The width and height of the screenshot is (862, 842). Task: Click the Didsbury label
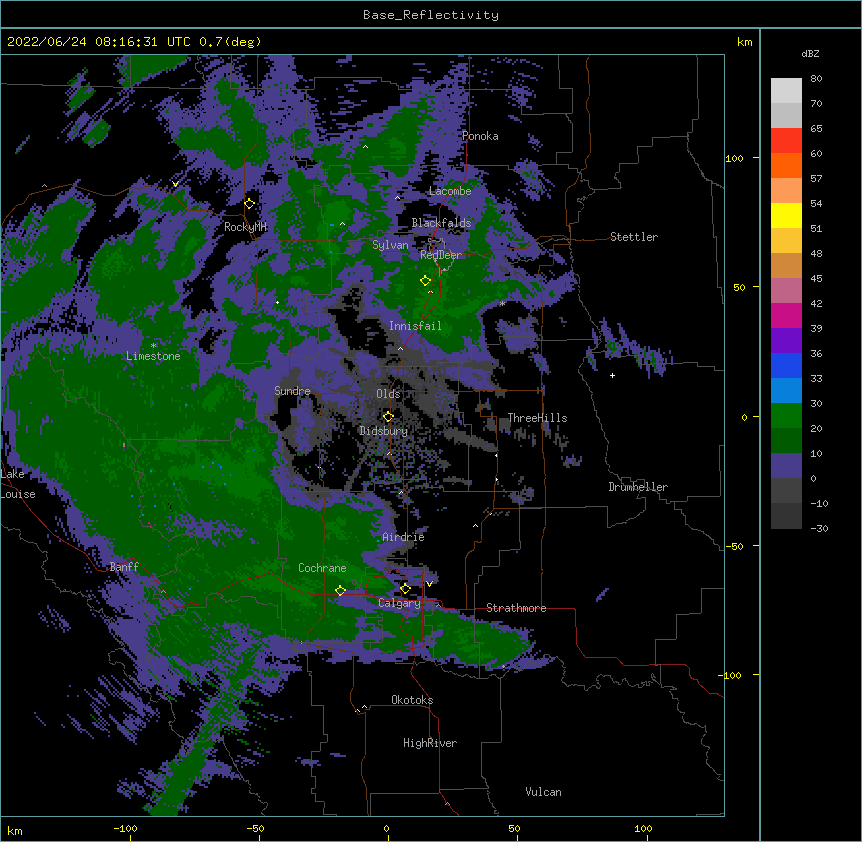pyautogui.click(x=384, y=431)
